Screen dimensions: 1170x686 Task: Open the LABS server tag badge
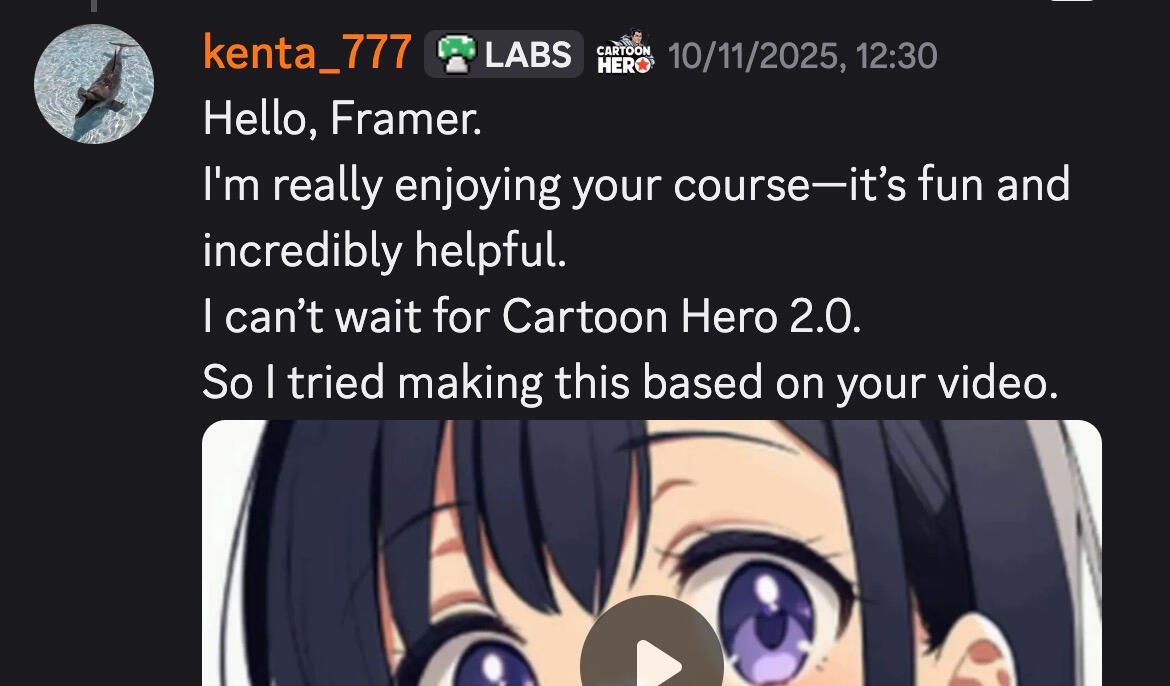504,54
